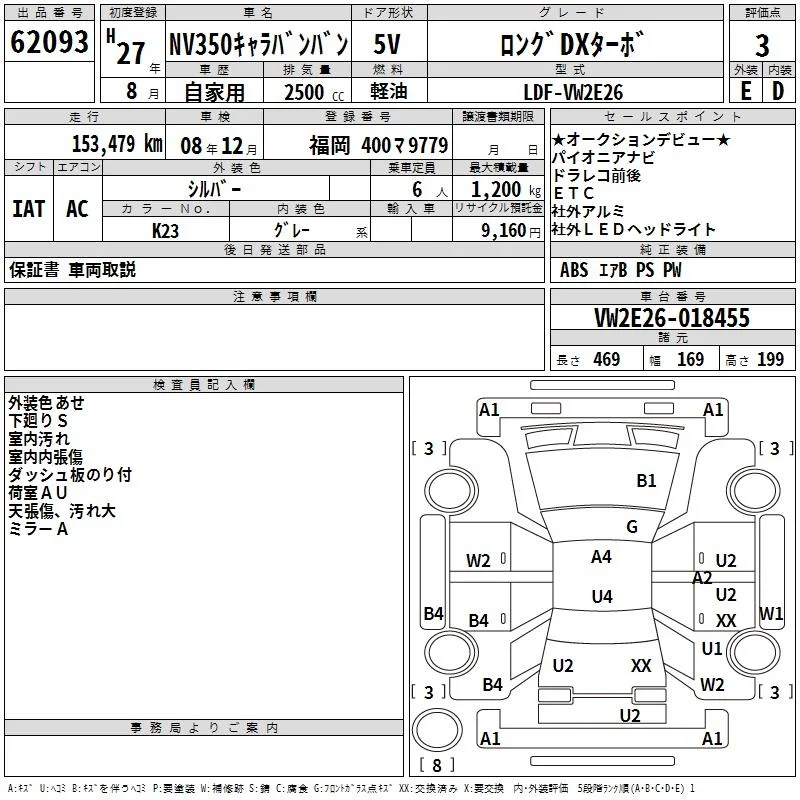Select the exterior grade E
800x800 pixels.
click(x=746, y=91)
